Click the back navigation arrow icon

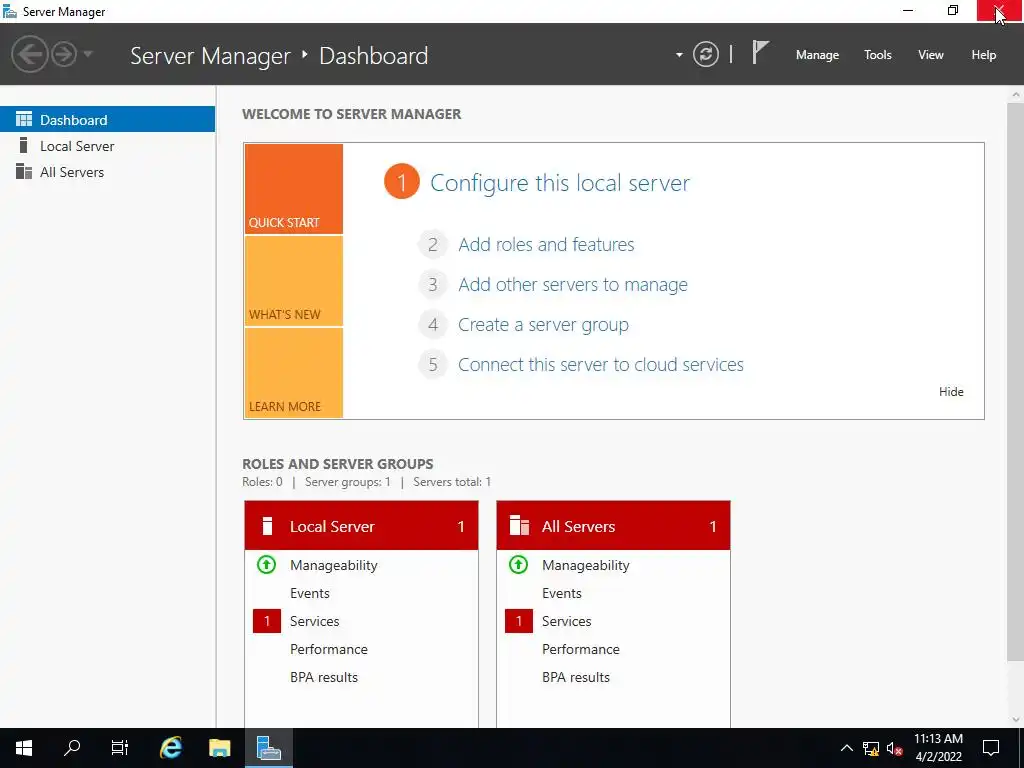point(29,54)
